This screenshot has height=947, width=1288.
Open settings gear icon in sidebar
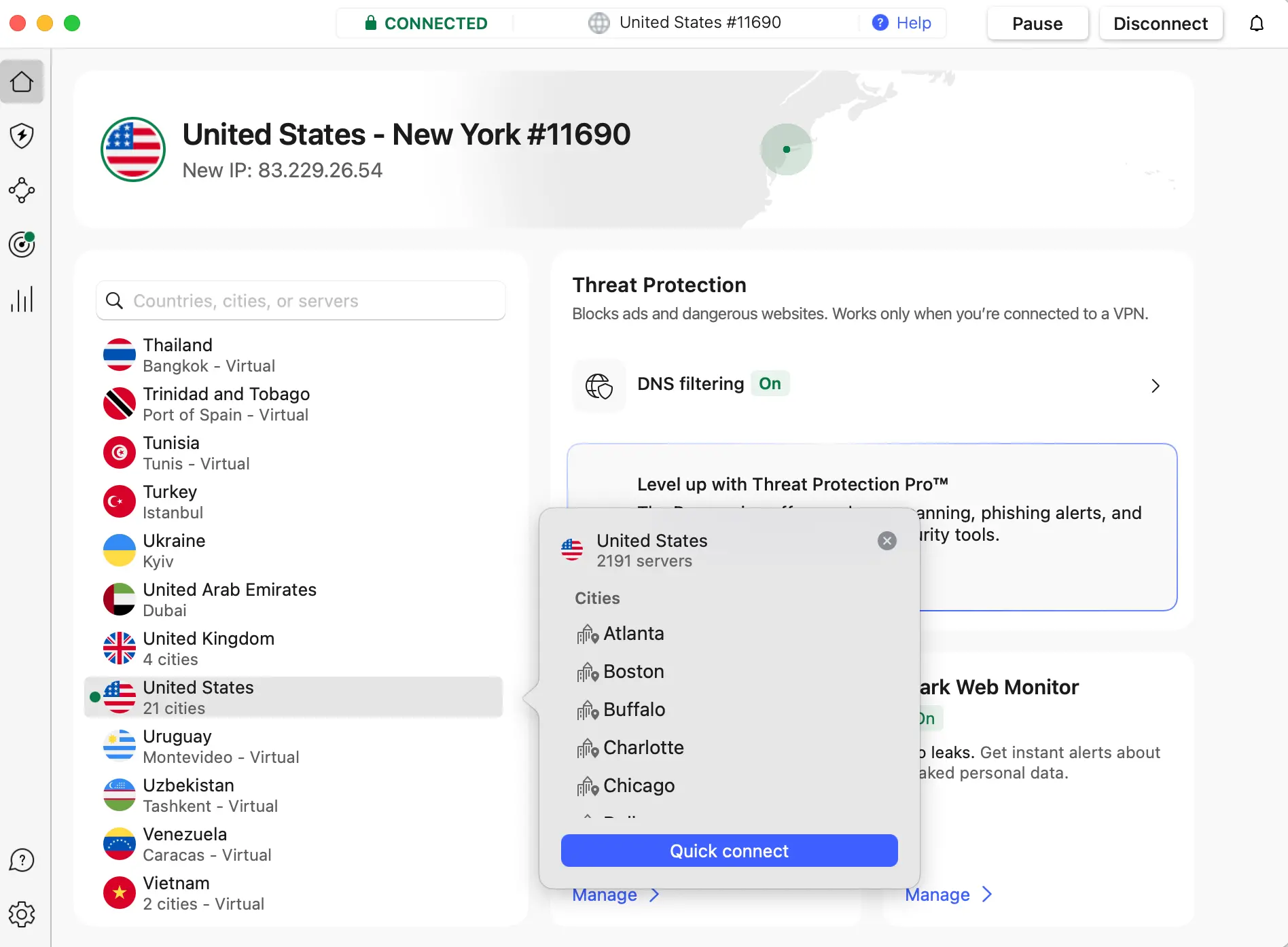coord(22,914)
